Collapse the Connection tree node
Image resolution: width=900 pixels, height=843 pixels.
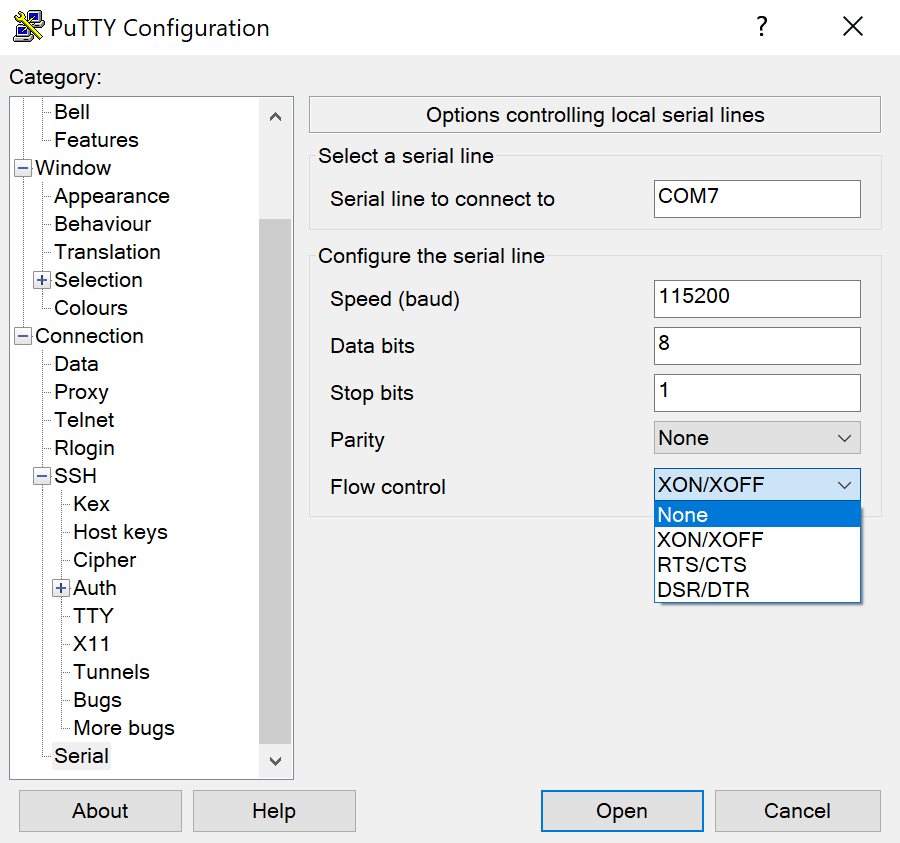tap(23, 336)
